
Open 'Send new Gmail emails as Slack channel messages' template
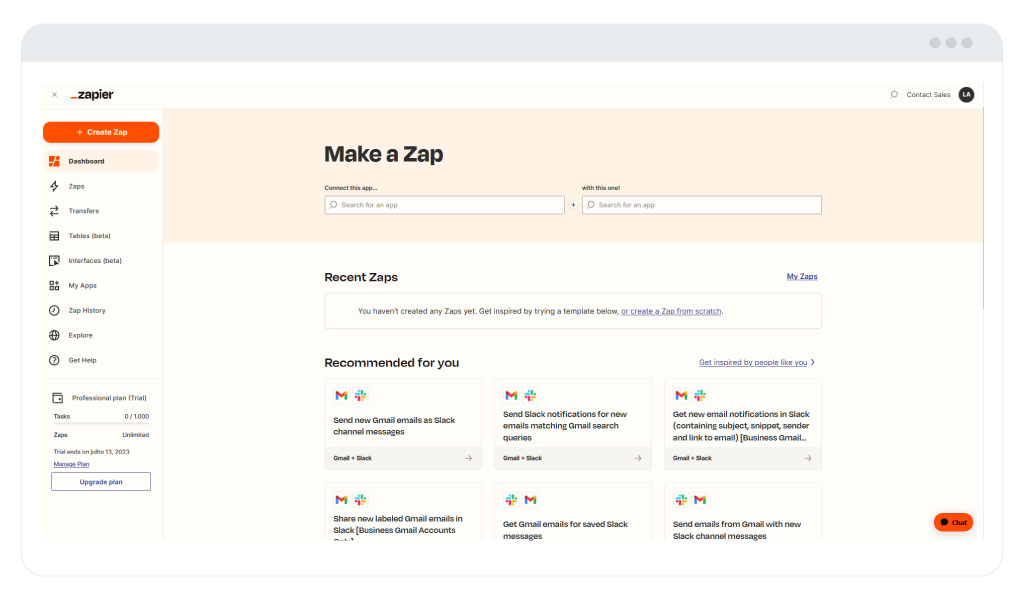(x=403, y=424)
